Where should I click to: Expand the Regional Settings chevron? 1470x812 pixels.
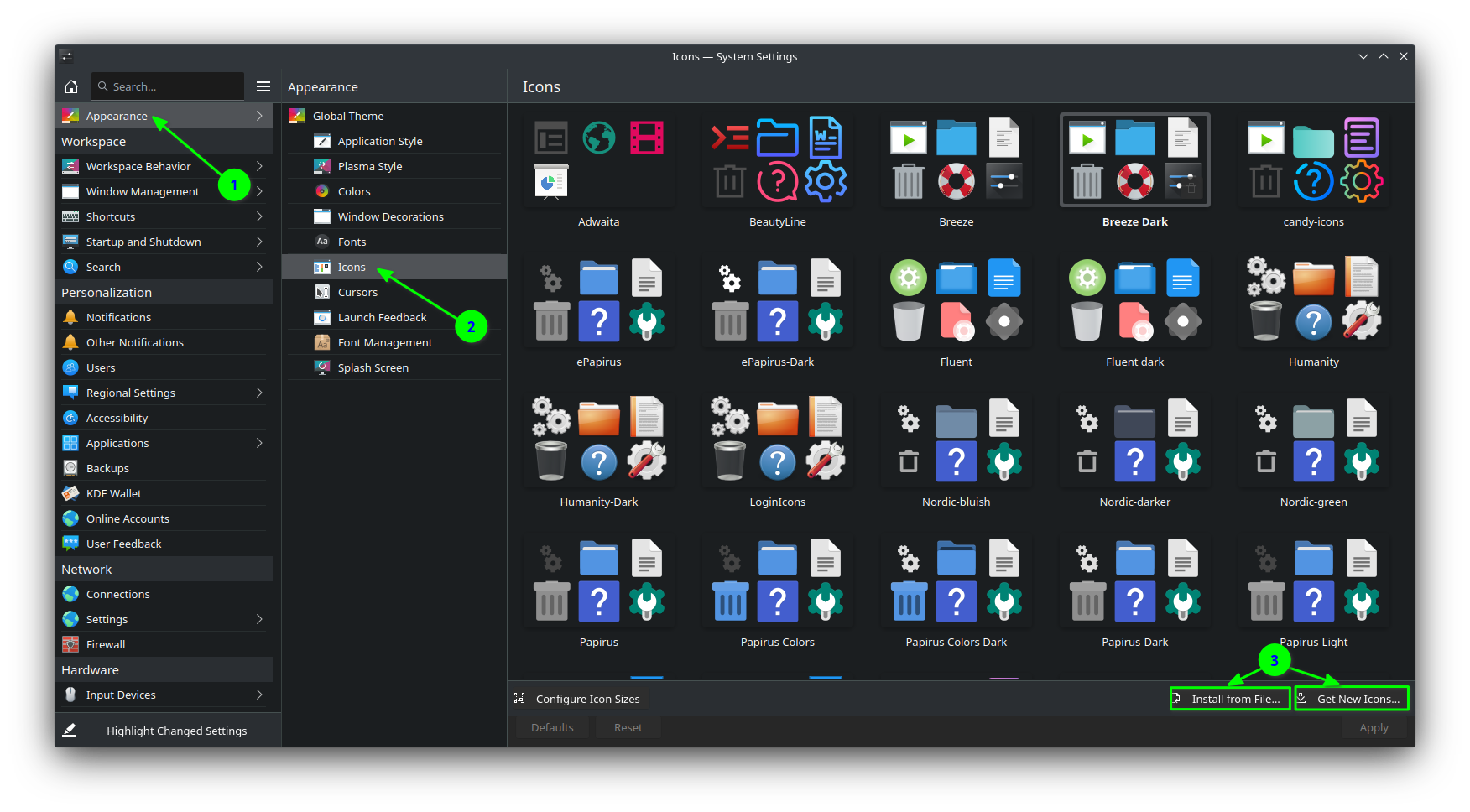click(259, 393)
